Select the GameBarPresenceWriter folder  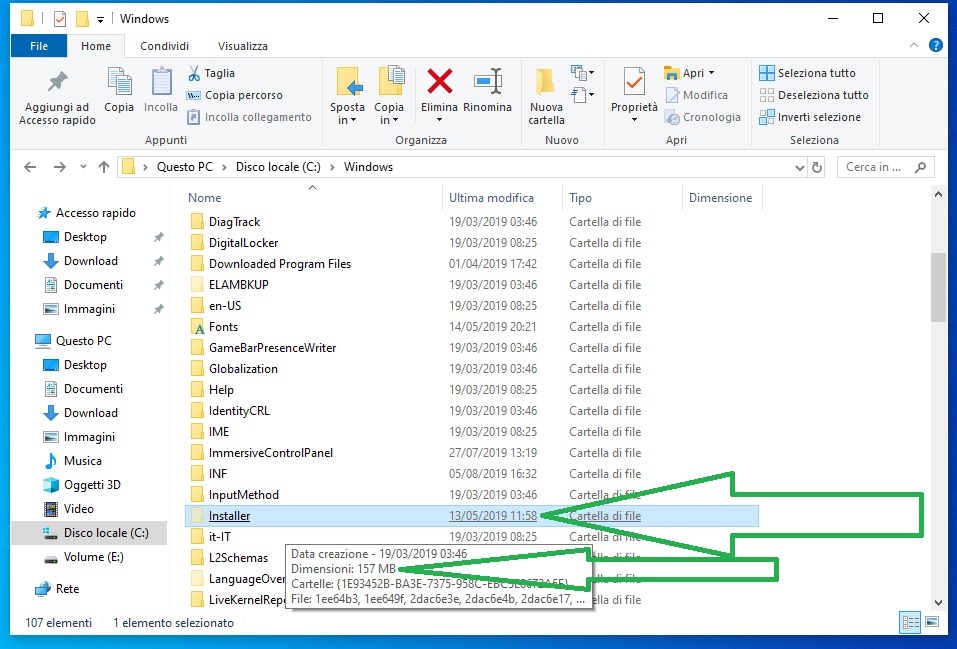272,348
